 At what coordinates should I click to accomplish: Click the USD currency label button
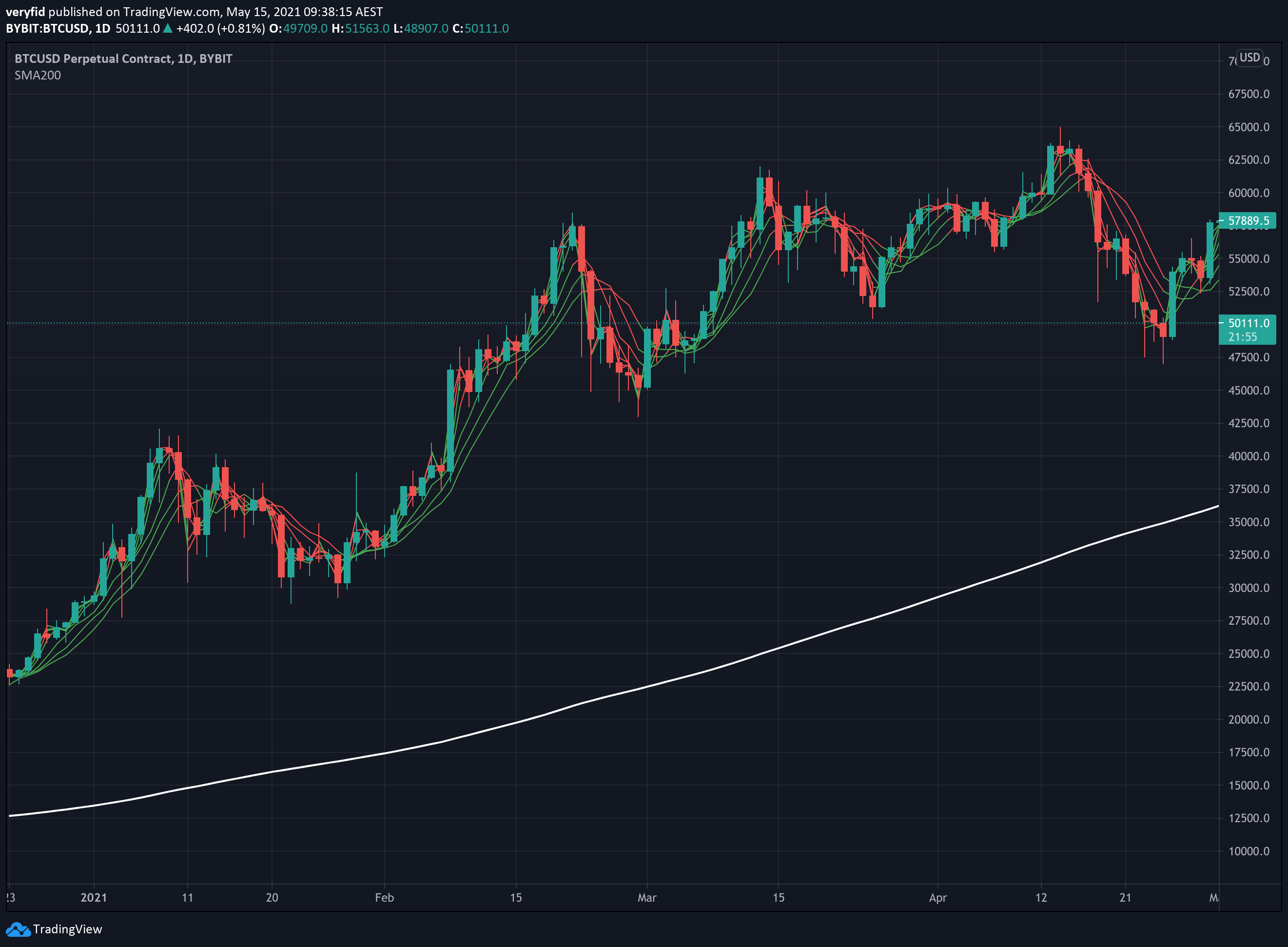click(x=1249, y=58)
